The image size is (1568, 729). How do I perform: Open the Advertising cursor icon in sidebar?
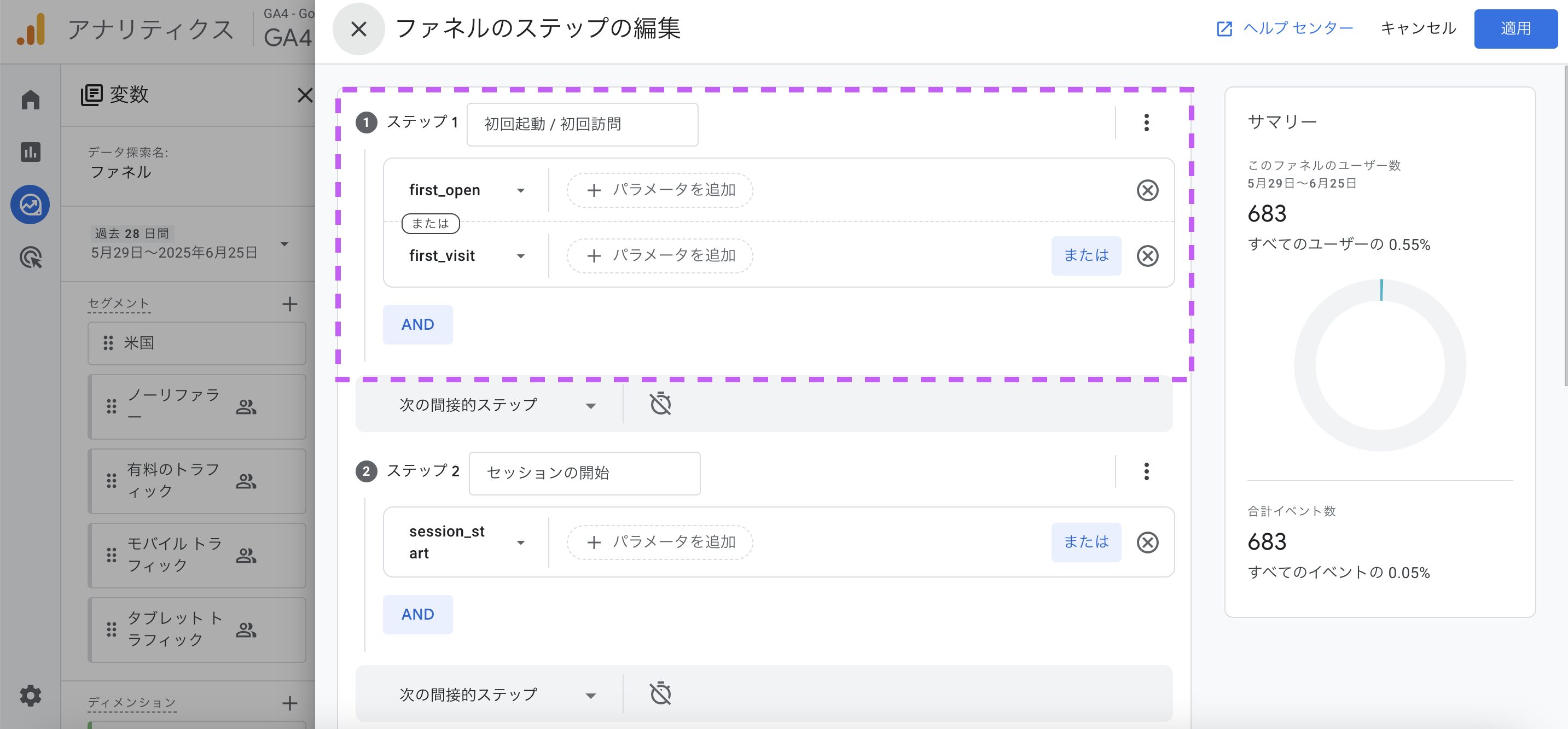coord(31,258)
